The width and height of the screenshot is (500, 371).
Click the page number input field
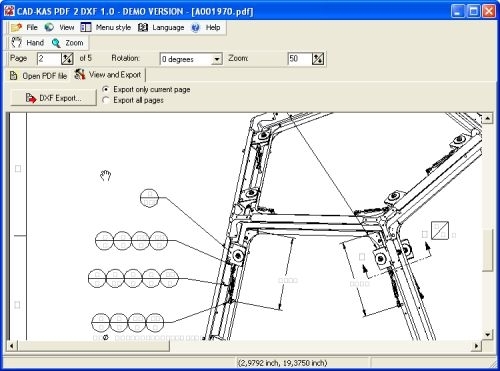tap(49, 59)
